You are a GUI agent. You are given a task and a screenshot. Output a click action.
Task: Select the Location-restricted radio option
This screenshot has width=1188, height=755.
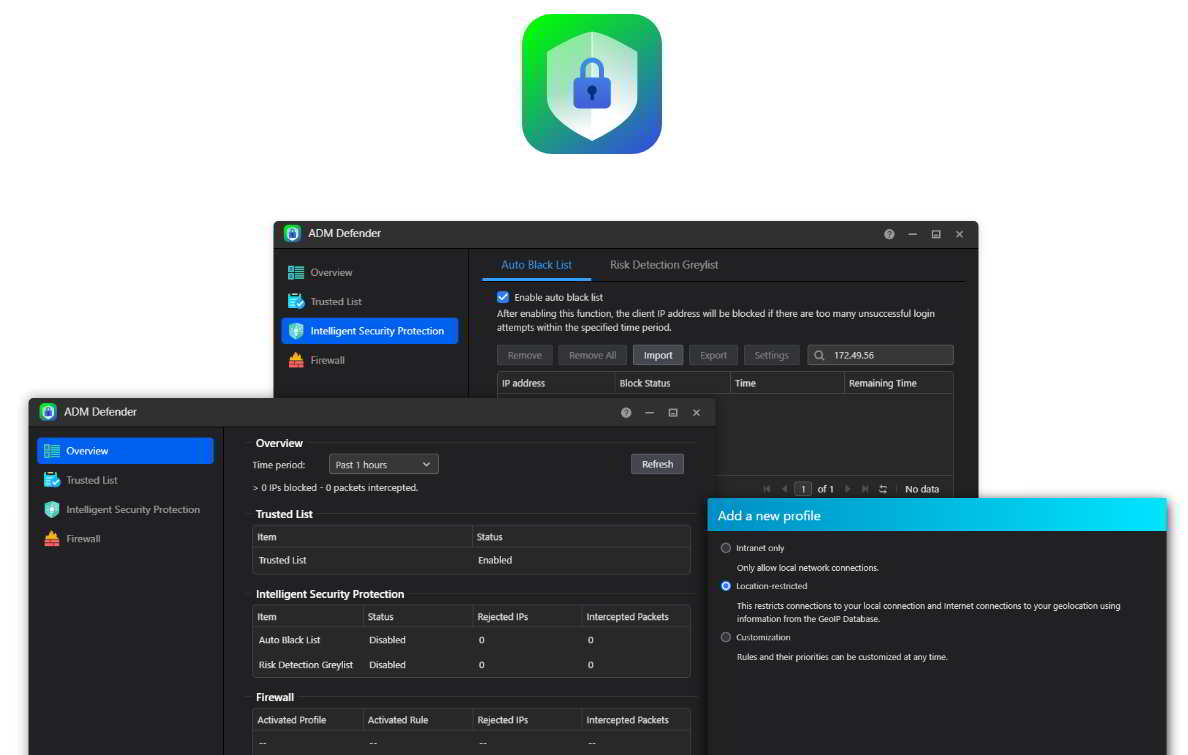pyautogui.click(x=726, y=585)
